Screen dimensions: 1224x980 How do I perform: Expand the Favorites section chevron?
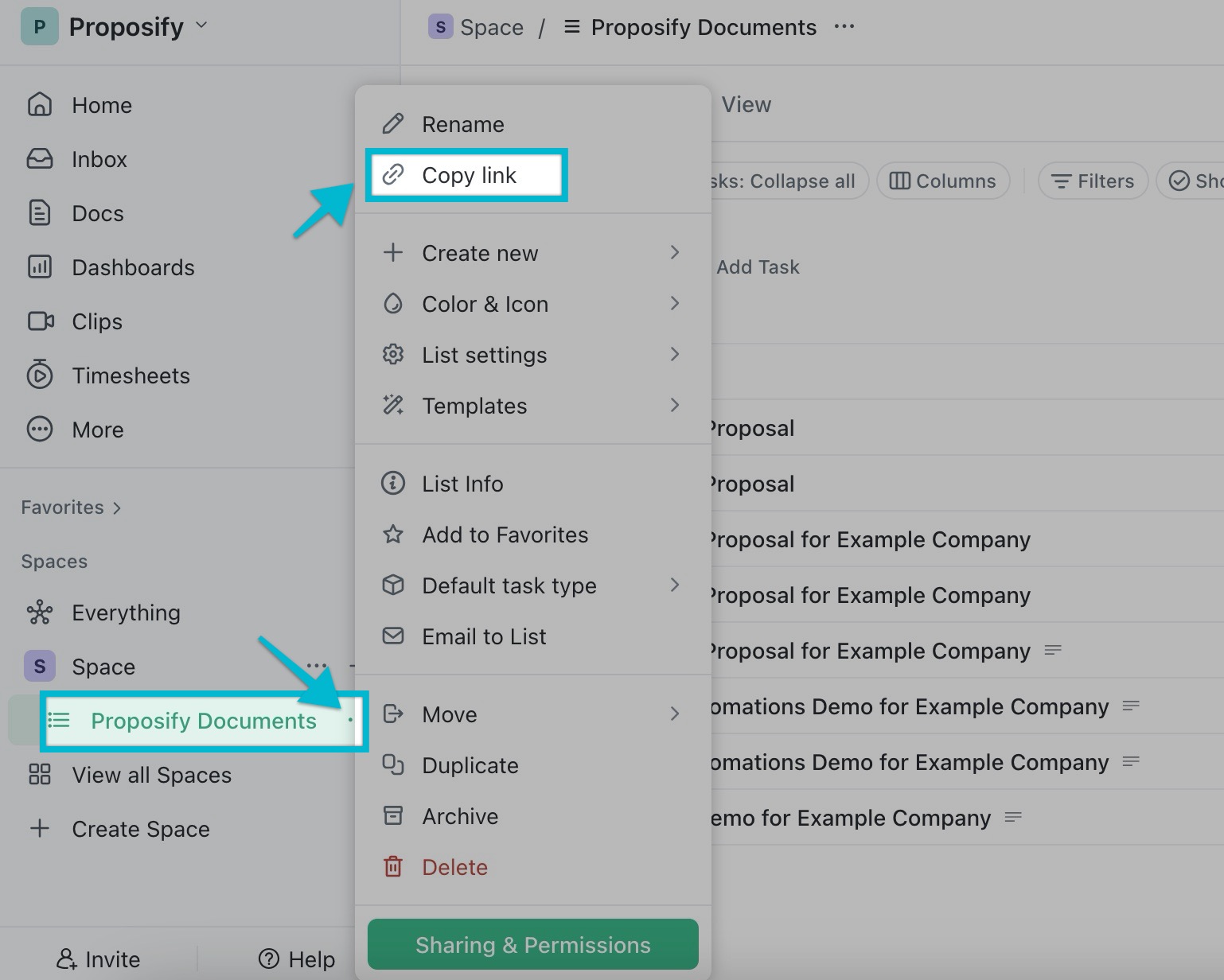pyautogui.click(x=117, y=508)
